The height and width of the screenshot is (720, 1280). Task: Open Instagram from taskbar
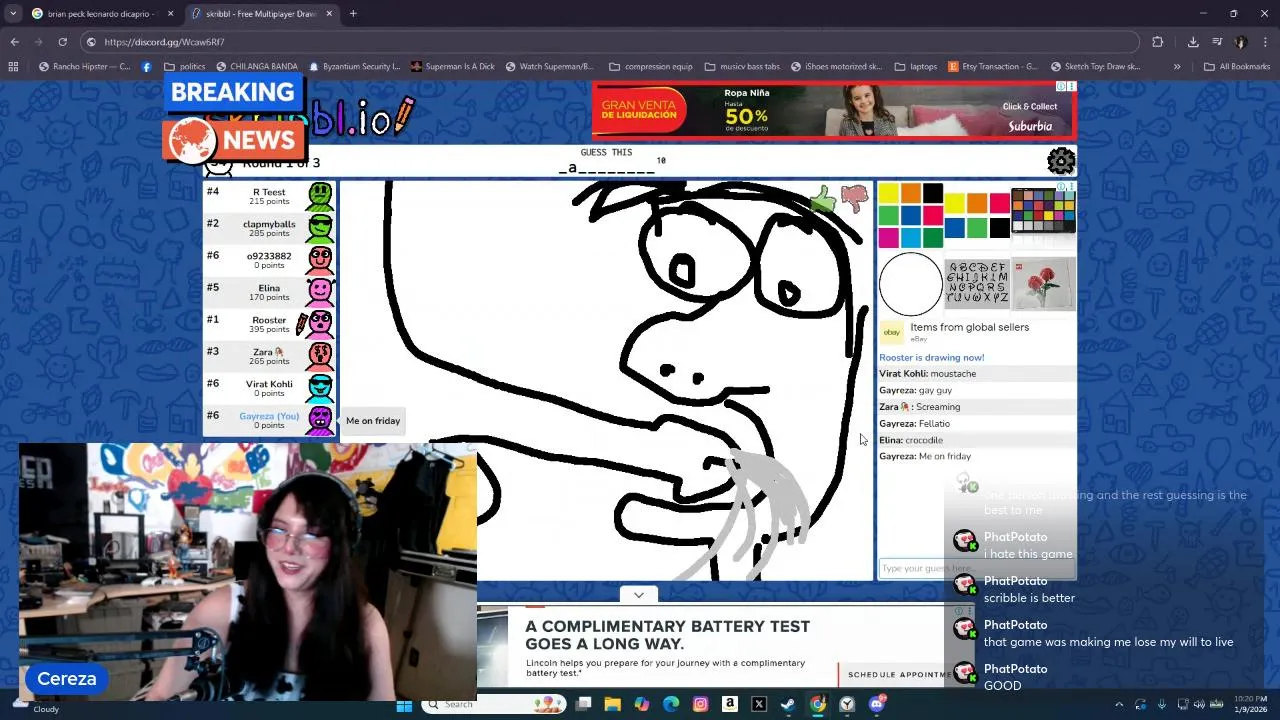click(x=700, y=705)
